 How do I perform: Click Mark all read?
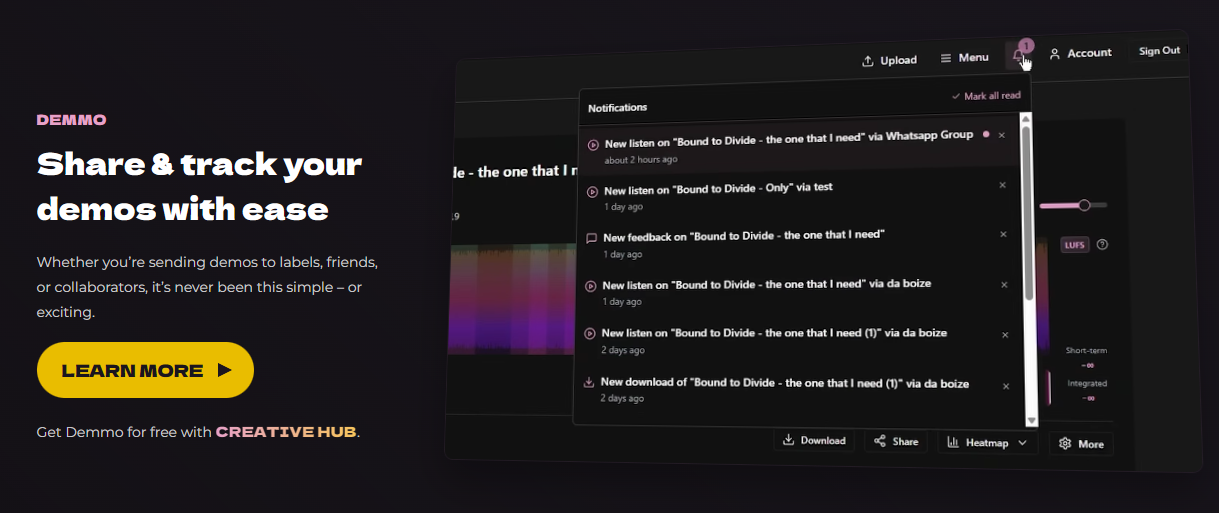point(986,96)
